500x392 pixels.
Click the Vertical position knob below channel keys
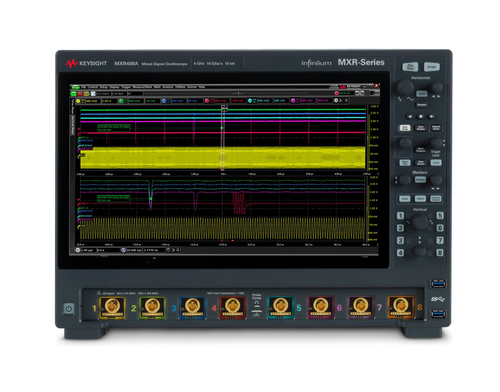(x=420, y=251)
